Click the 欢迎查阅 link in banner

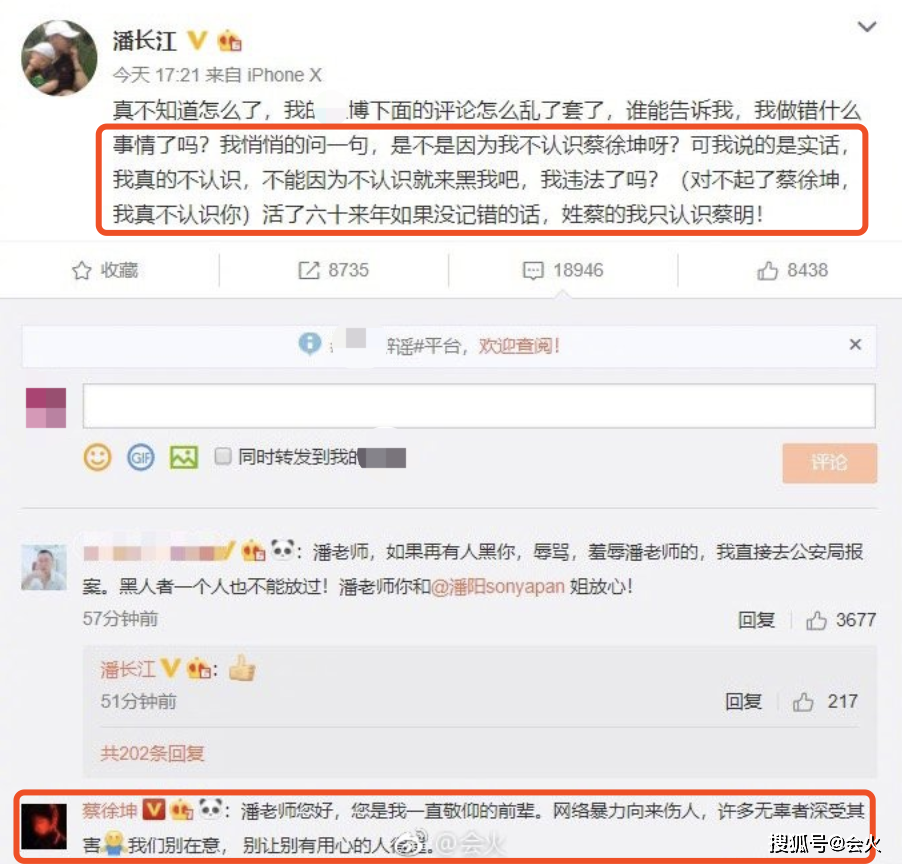(x=519, y=346)
